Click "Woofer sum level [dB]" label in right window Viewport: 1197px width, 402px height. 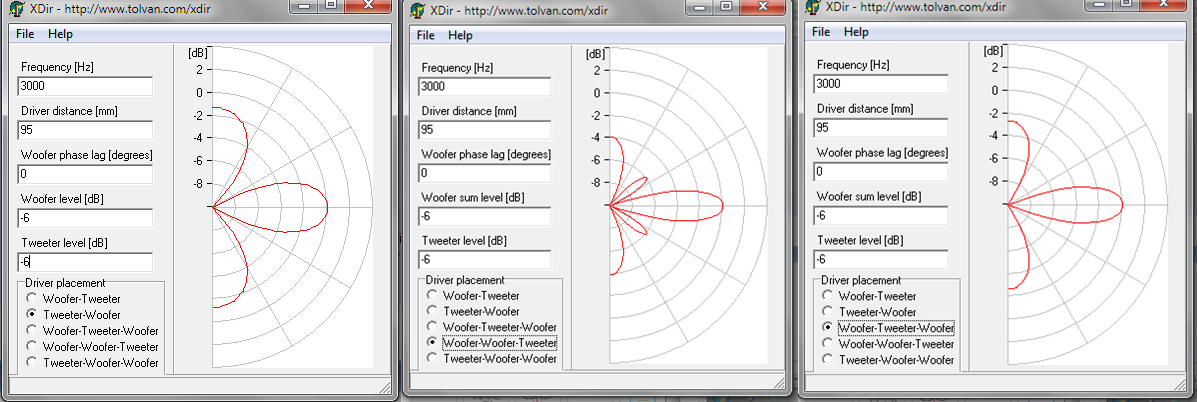click(x=866, y=196)
